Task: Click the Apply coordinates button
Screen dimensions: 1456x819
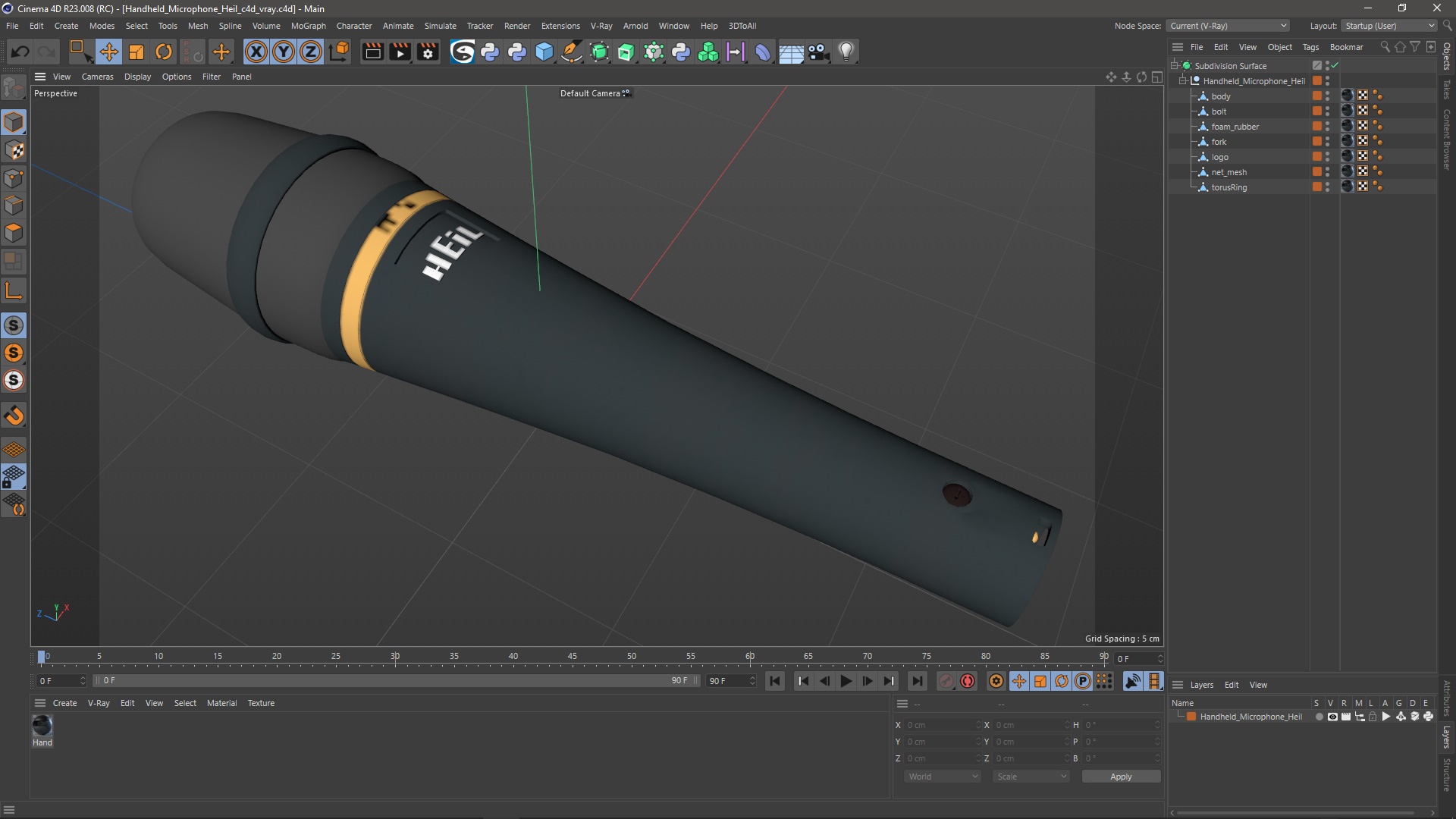Action: click(1121, 777)
